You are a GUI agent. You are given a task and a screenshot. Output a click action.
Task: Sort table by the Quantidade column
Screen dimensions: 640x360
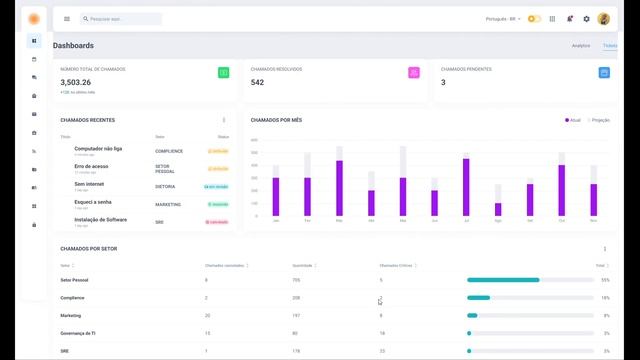pyautogui.click(x=304, y=266)
